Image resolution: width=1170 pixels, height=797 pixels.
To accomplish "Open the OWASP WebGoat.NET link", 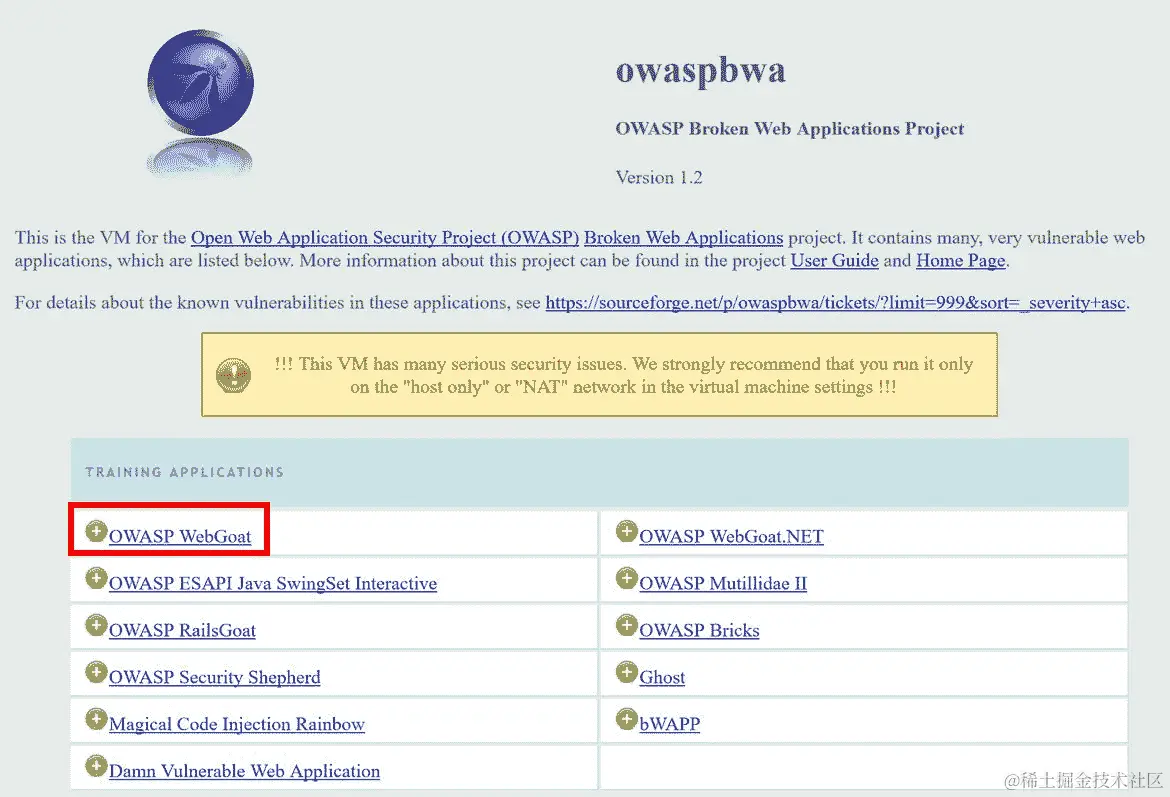I will [x=731, y=537].
